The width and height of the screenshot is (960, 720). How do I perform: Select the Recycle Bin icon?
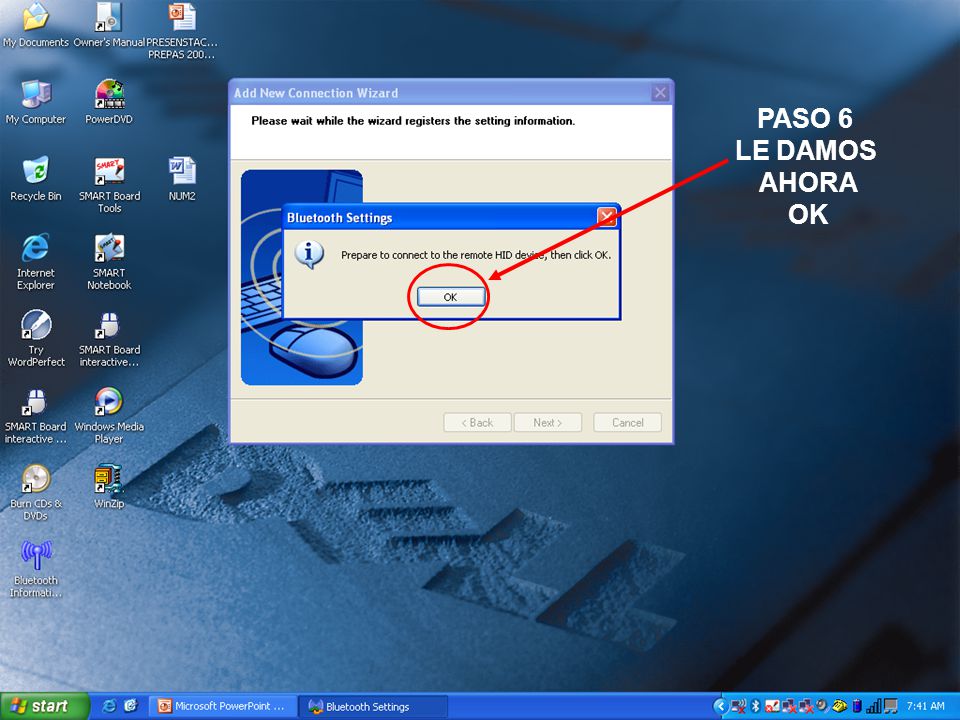36,179
